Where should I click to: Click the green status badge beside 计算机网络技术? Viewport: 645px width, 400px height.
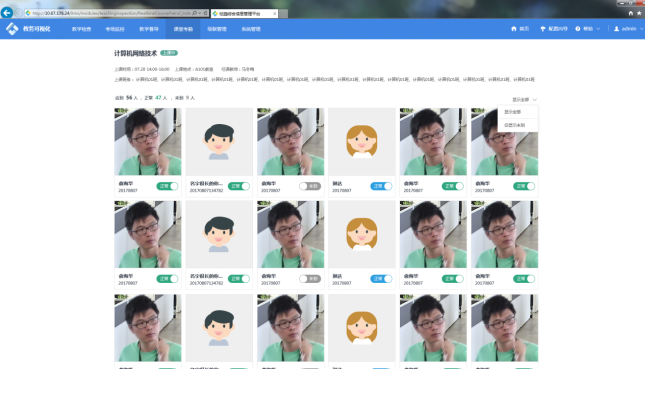tap(169, 53)
